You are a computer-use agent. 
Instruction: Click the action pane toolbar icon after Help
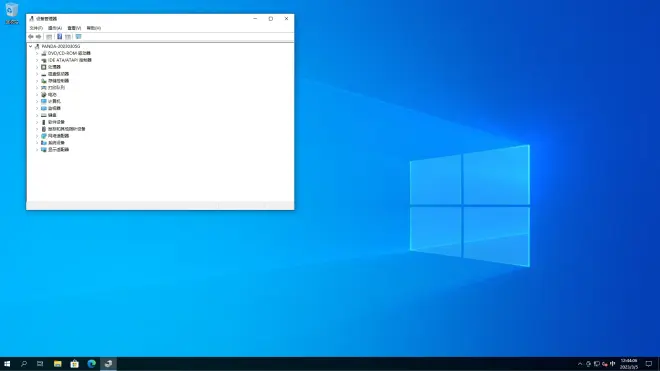68,37
